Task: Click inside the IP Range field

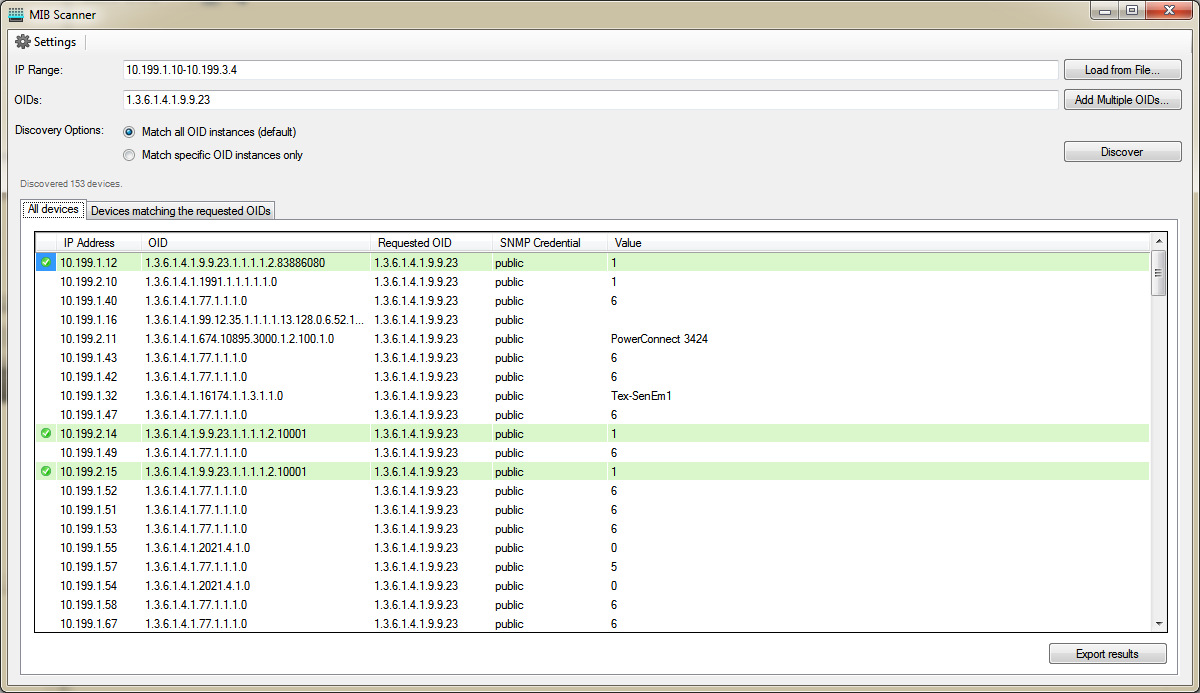Action: [x=588, y=70]
